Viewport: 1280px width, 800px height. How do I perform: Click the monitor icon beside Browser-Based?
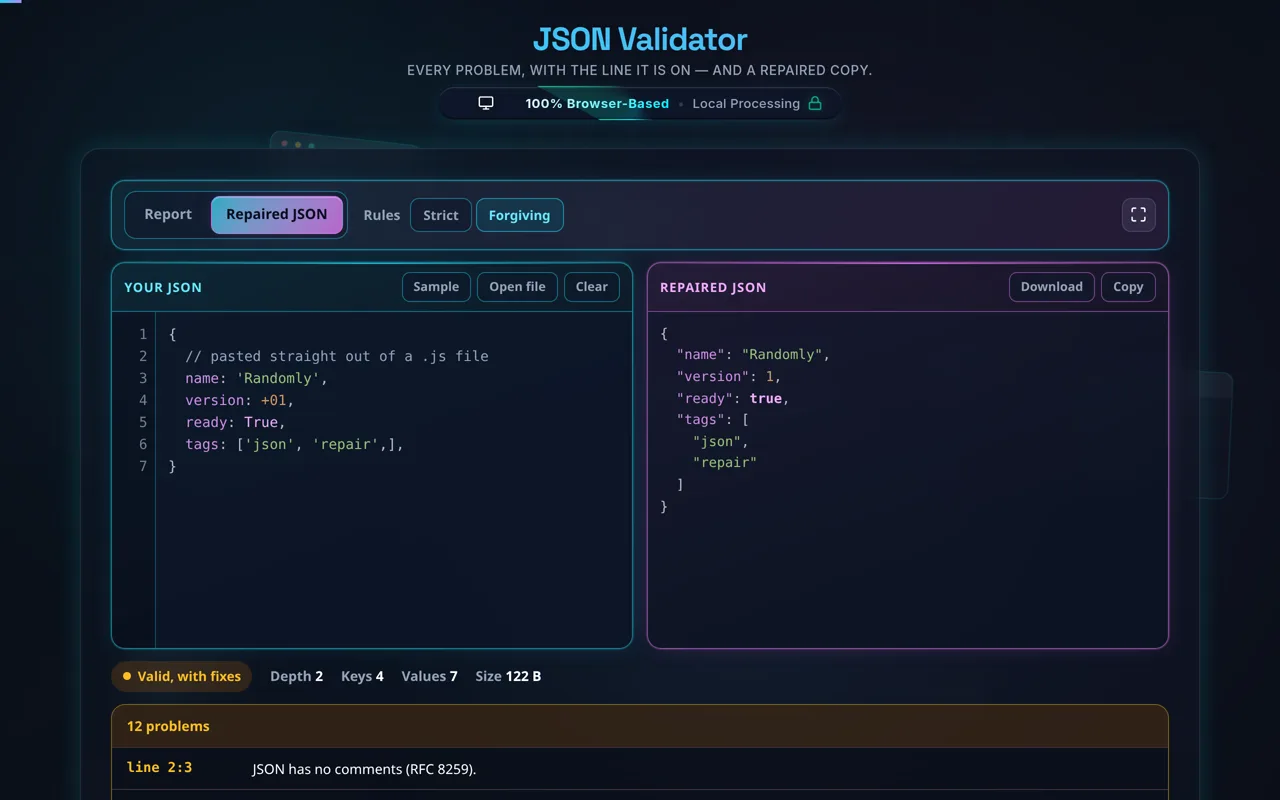click(x=486, y=103)
